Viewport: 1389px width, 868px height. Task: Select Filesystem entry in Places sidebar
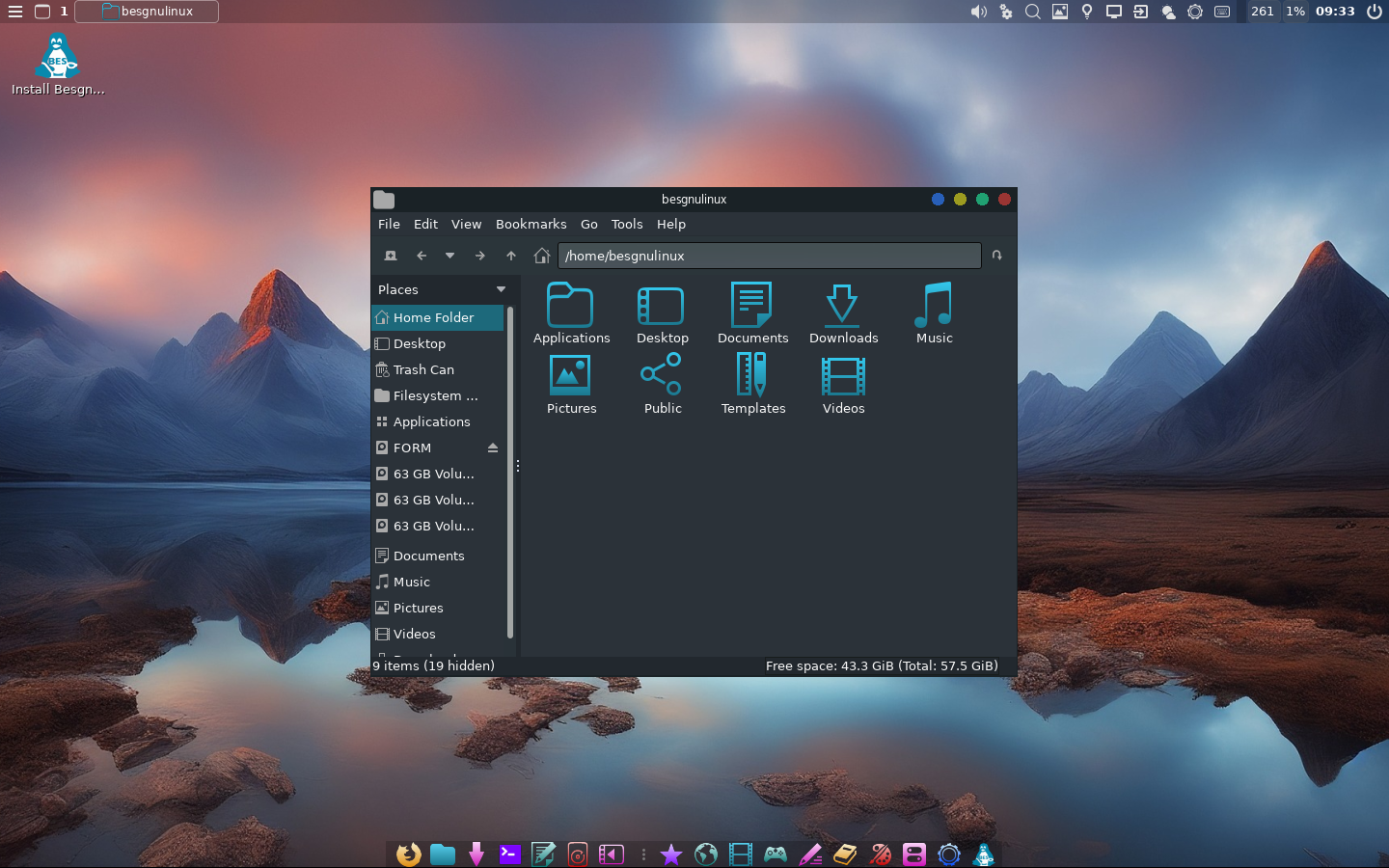pos(438,395)
